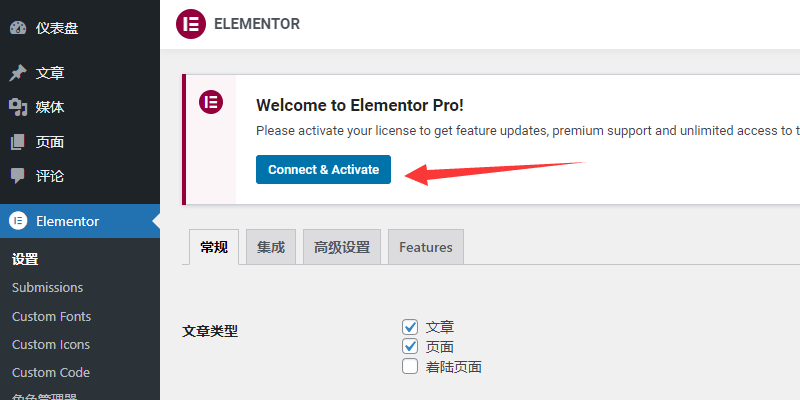The height and width of the screenshot is (400, 800).
Task: Enable the 着陆页面 checkbox
Action: click(410, 367)
